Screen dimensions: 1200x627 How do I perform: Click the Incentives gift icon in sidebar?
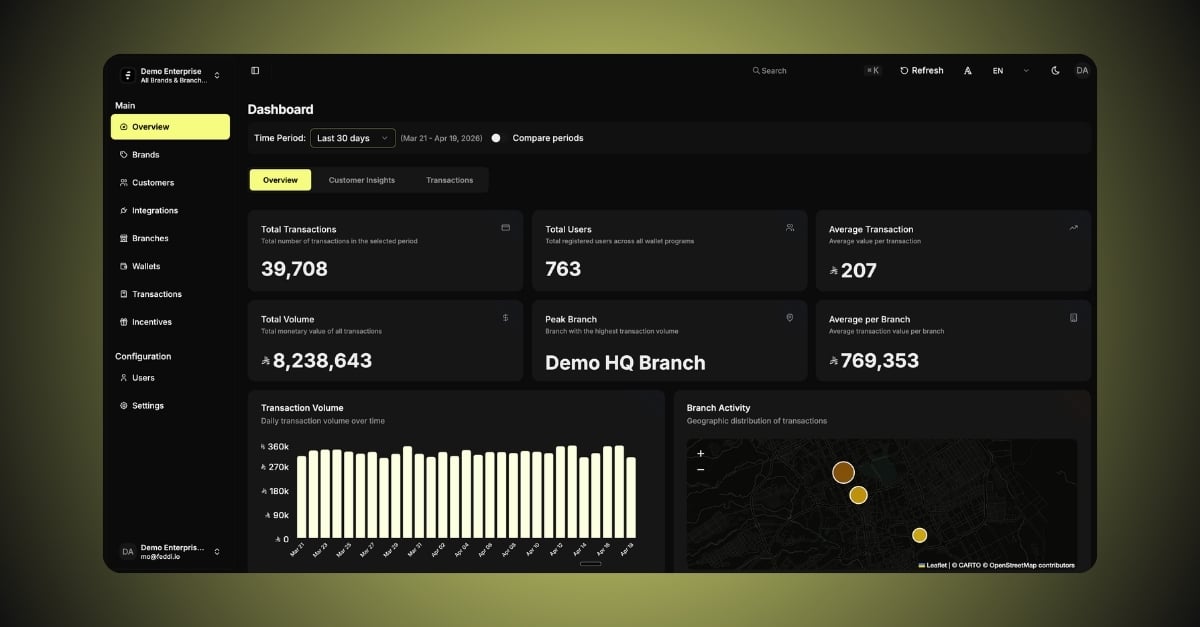123,322
